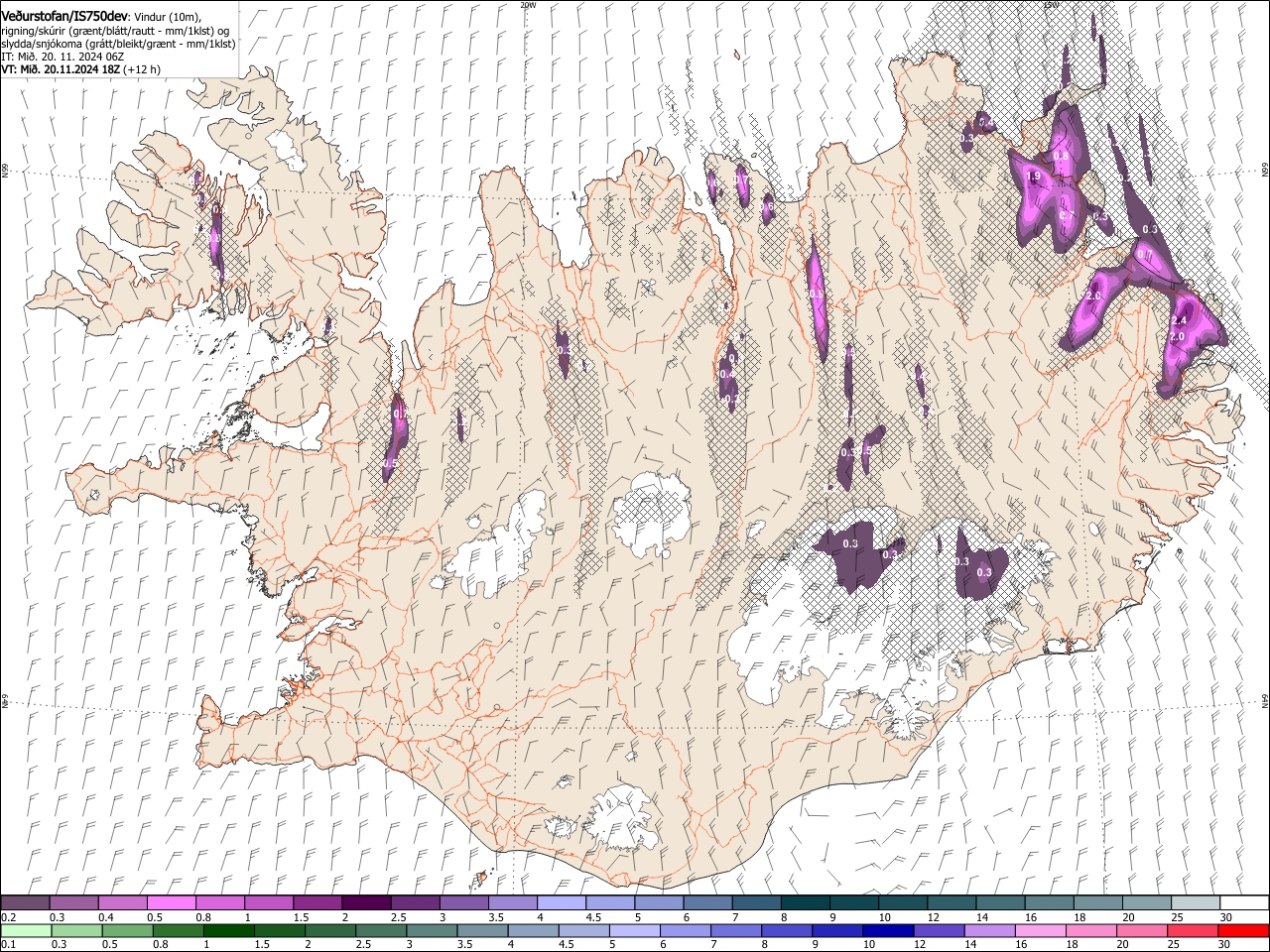Pick the green 0.8 swatch, lower legend row

click(x=179, y=930)
